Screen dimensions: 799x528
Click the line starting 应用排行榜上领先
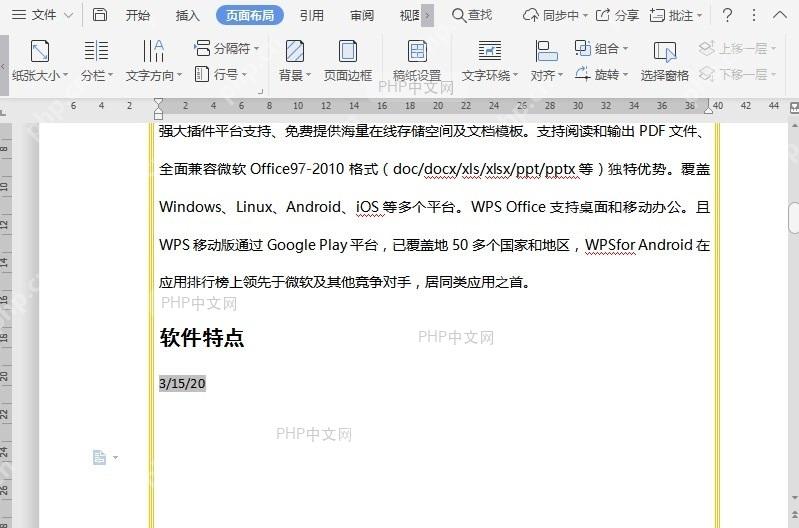click(345, 282)
